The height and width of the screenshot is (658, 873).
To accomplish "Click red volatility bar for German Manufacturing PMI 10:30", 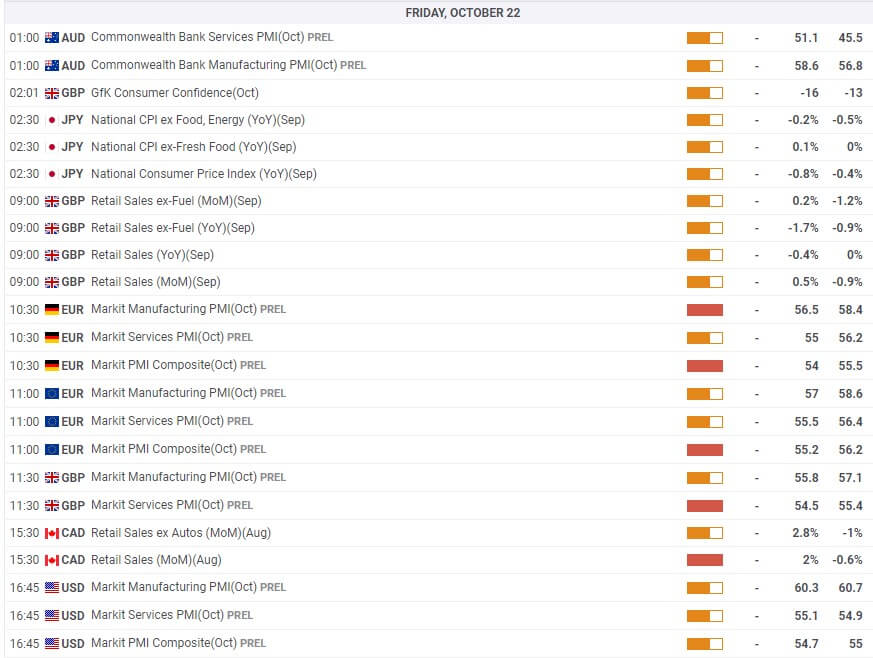I will [x=705, y=310].
